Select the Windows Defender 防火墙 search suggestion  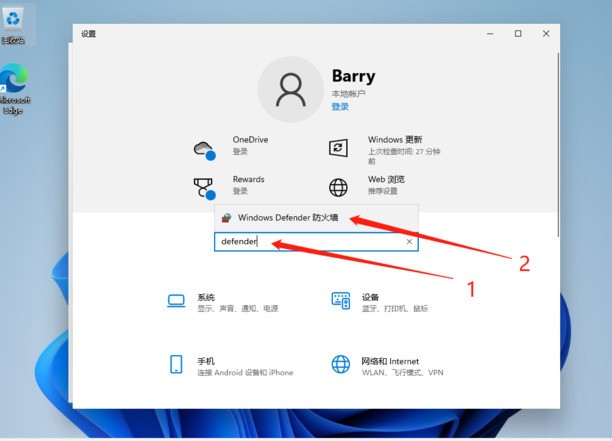(316, 218)
